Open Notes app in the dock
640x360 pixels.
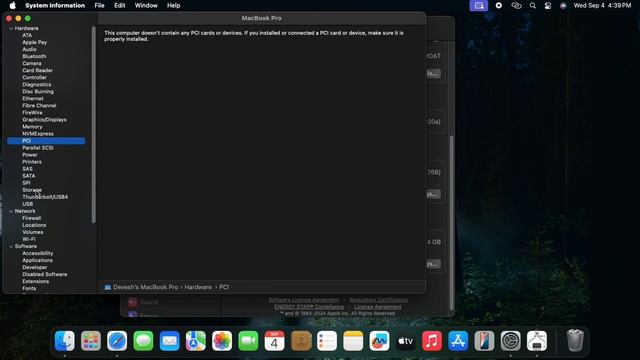tap(353, 340)
